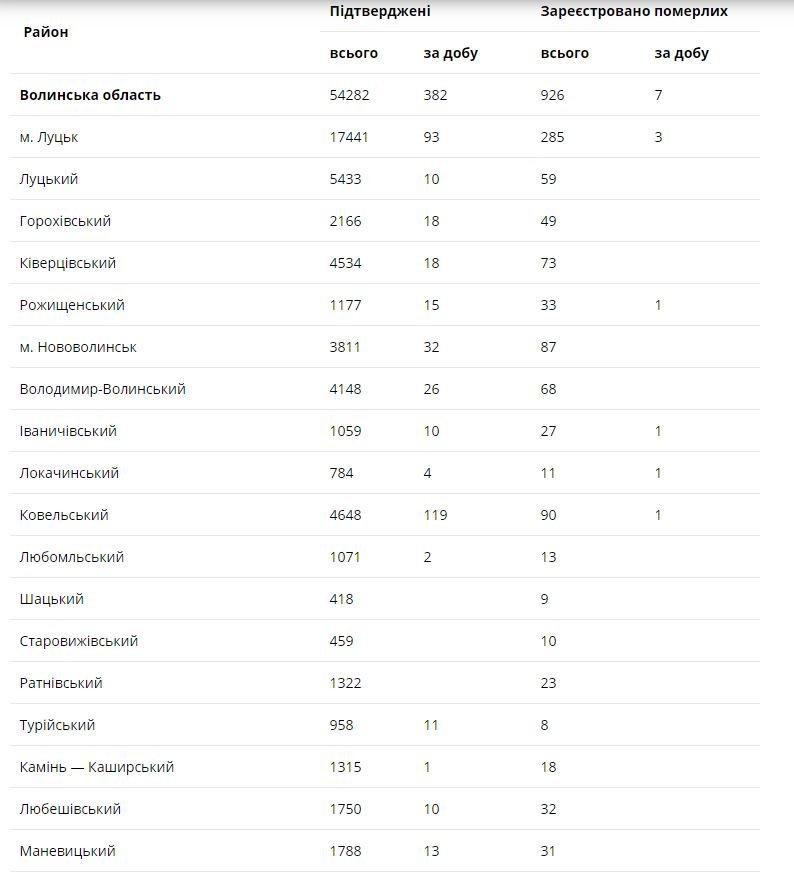Click the "Володимир-Волинський" row label
The image size is (794, 890).
pyautogui.click(x=102, y=389)
